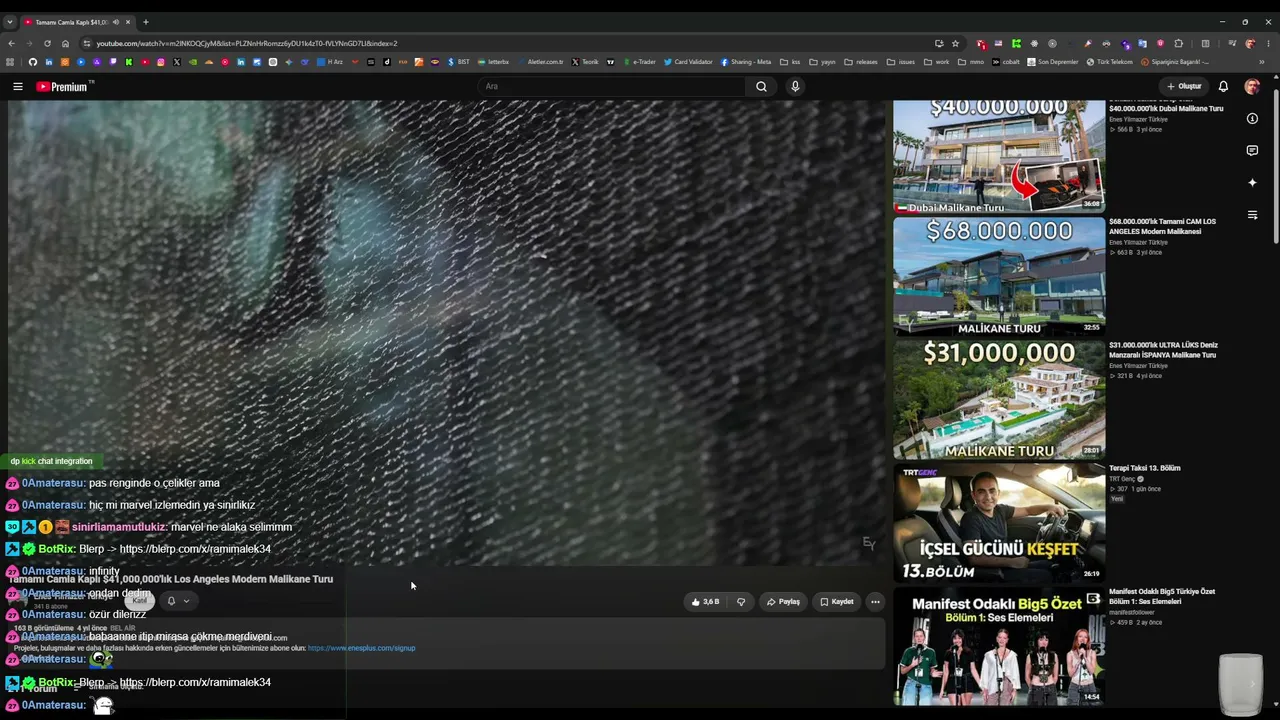
Task: Open the Son Depremler bookmark
Action: [1053, 62]
